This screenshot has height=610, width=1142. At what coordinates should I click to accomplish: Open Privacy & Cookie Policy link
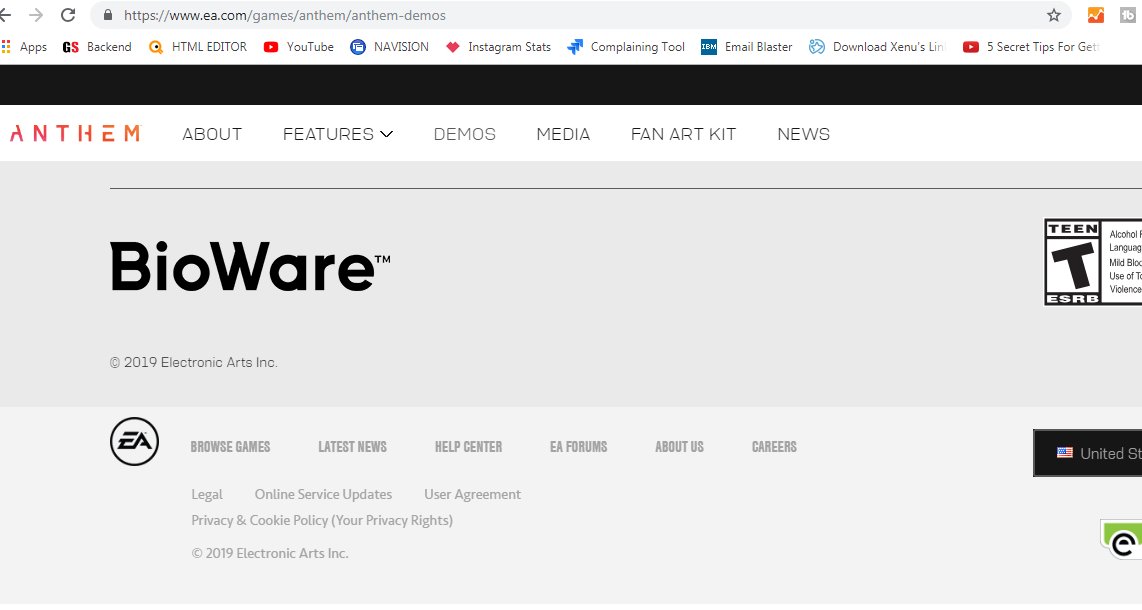(x=322, y=520)
